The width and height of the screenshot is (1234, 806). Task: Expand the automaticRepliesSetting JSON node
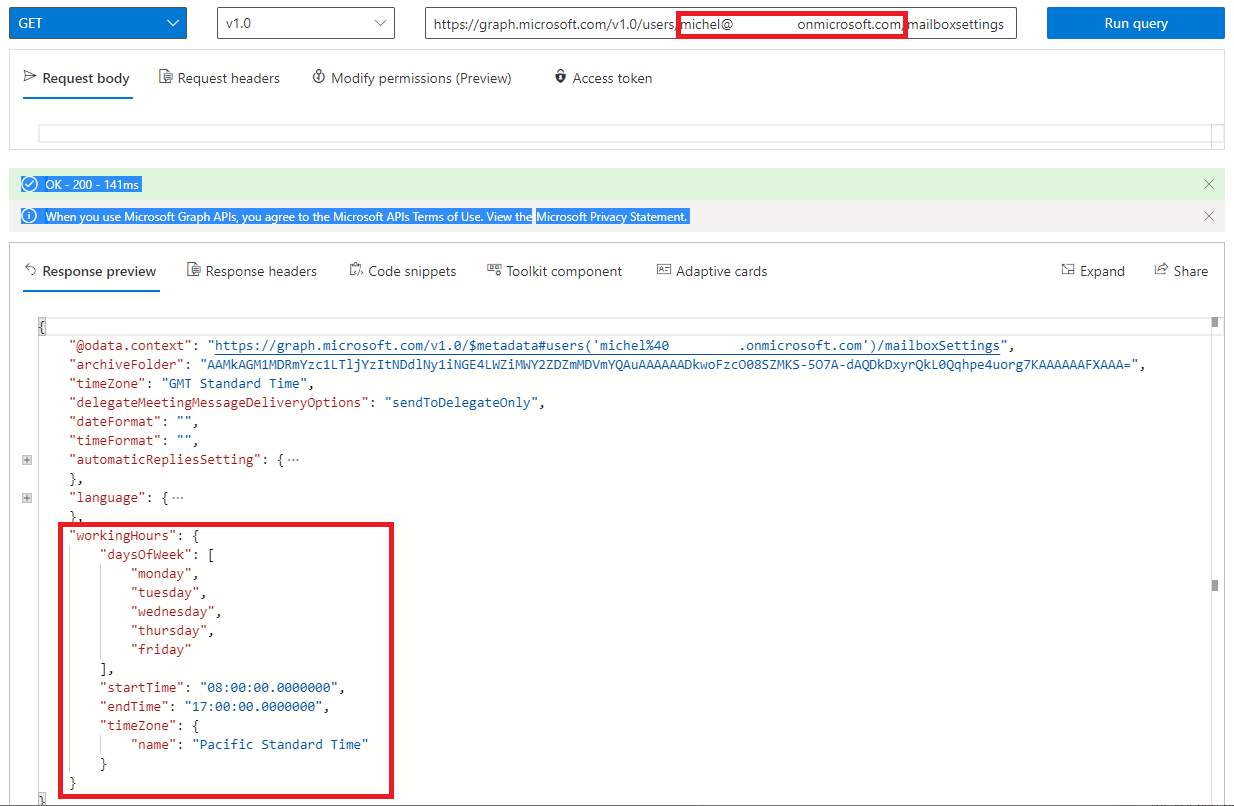click(x=26, y=459)
